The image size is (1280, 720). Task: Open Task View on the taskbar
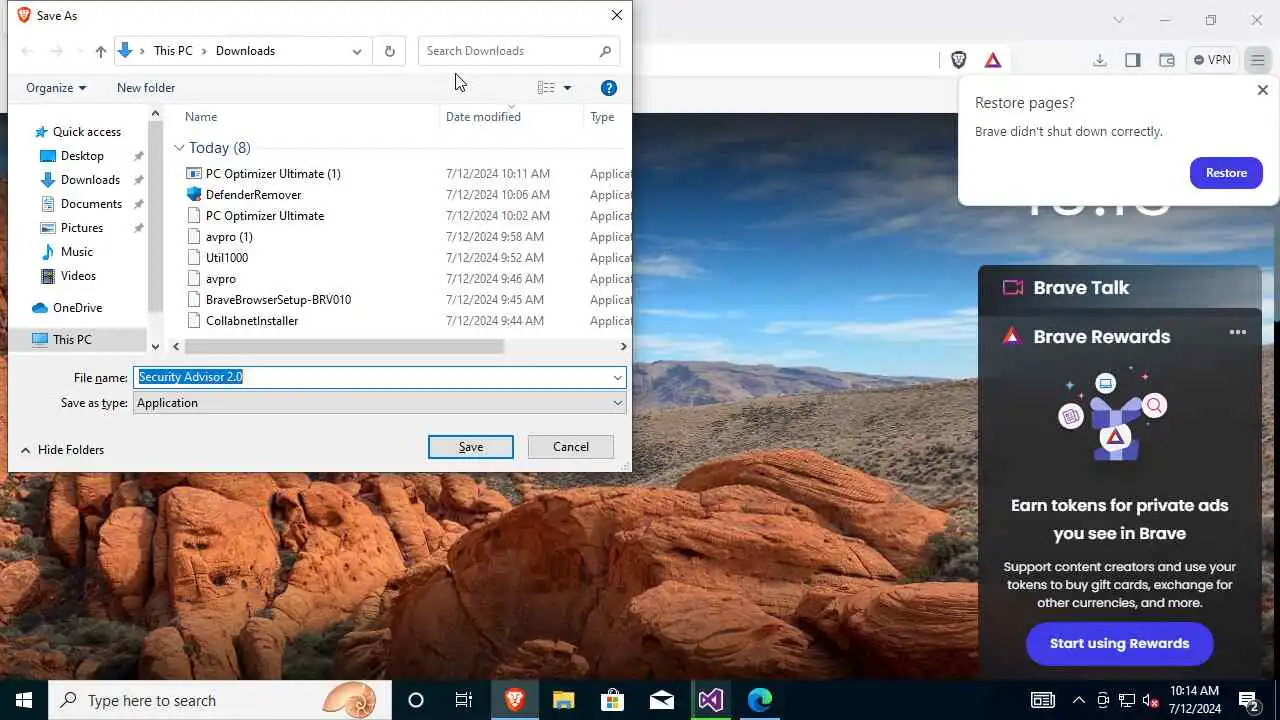[x=464, y=700]
